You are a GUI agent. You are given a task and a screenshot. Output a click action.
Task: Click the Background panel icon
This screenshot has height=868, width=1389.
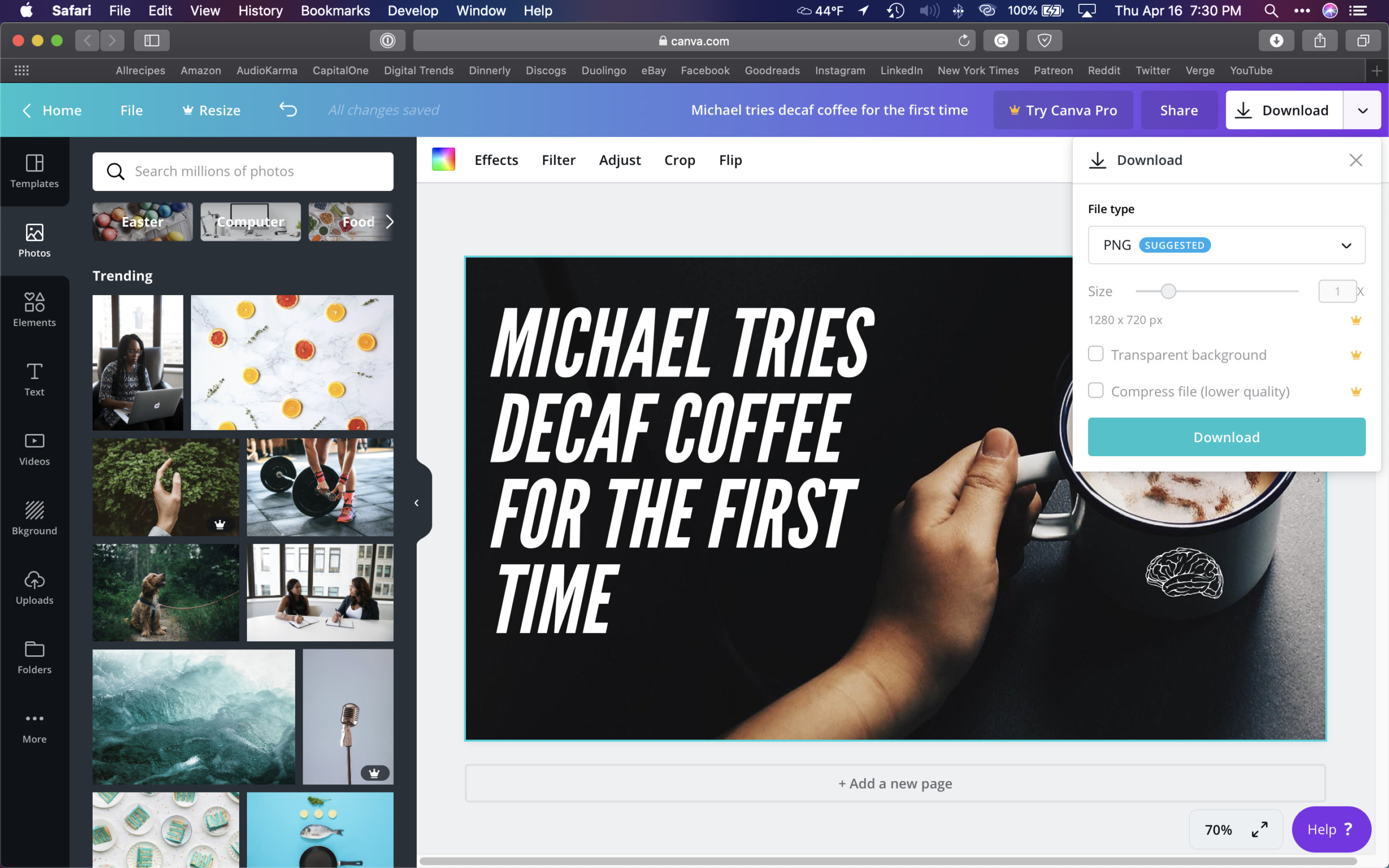coord(33,516)
